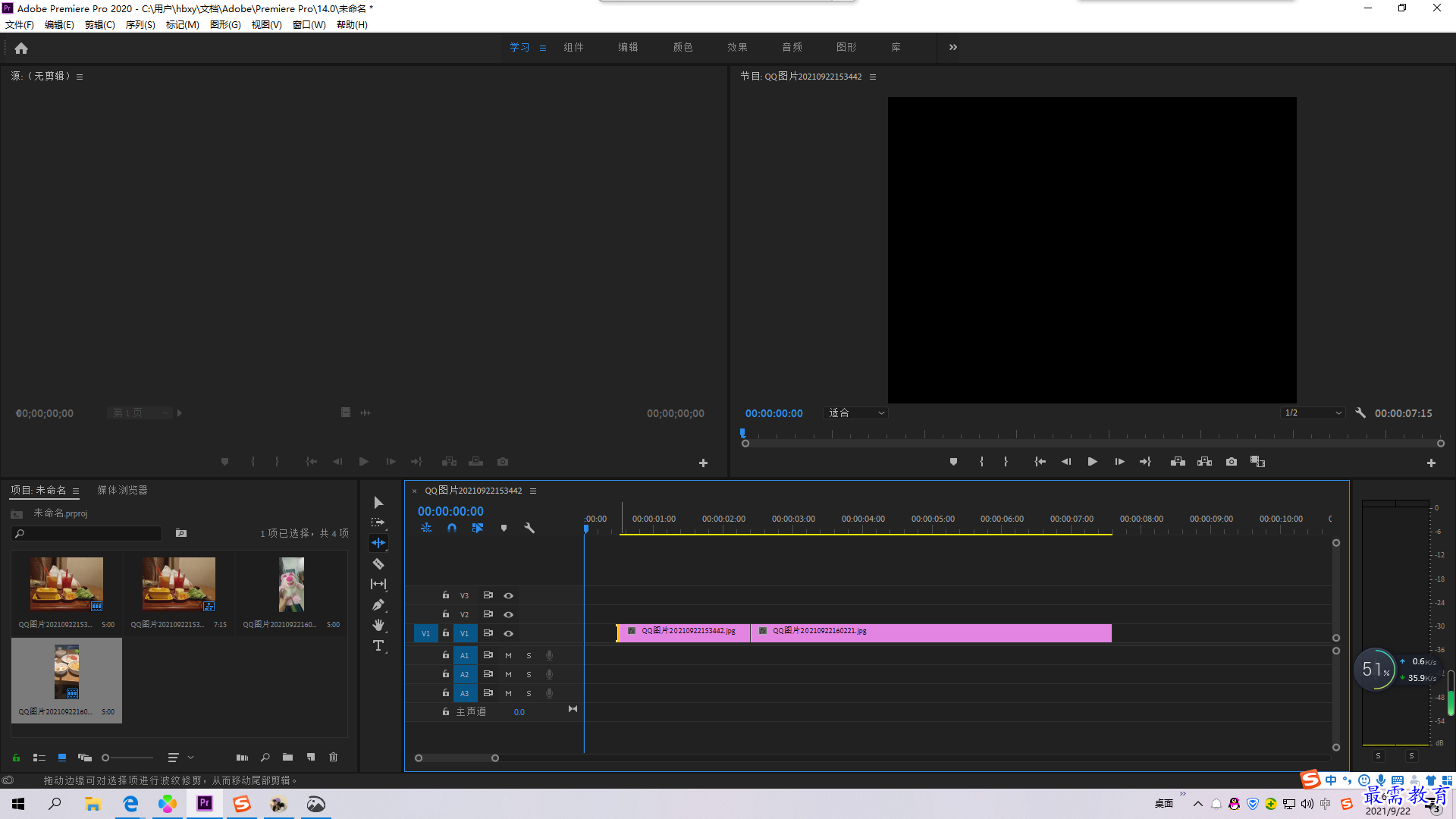Image resolution: width=1456 pixels, height=819 pixels.
Task: Click Program monitor scrub bar
Action: [1093, 444]
